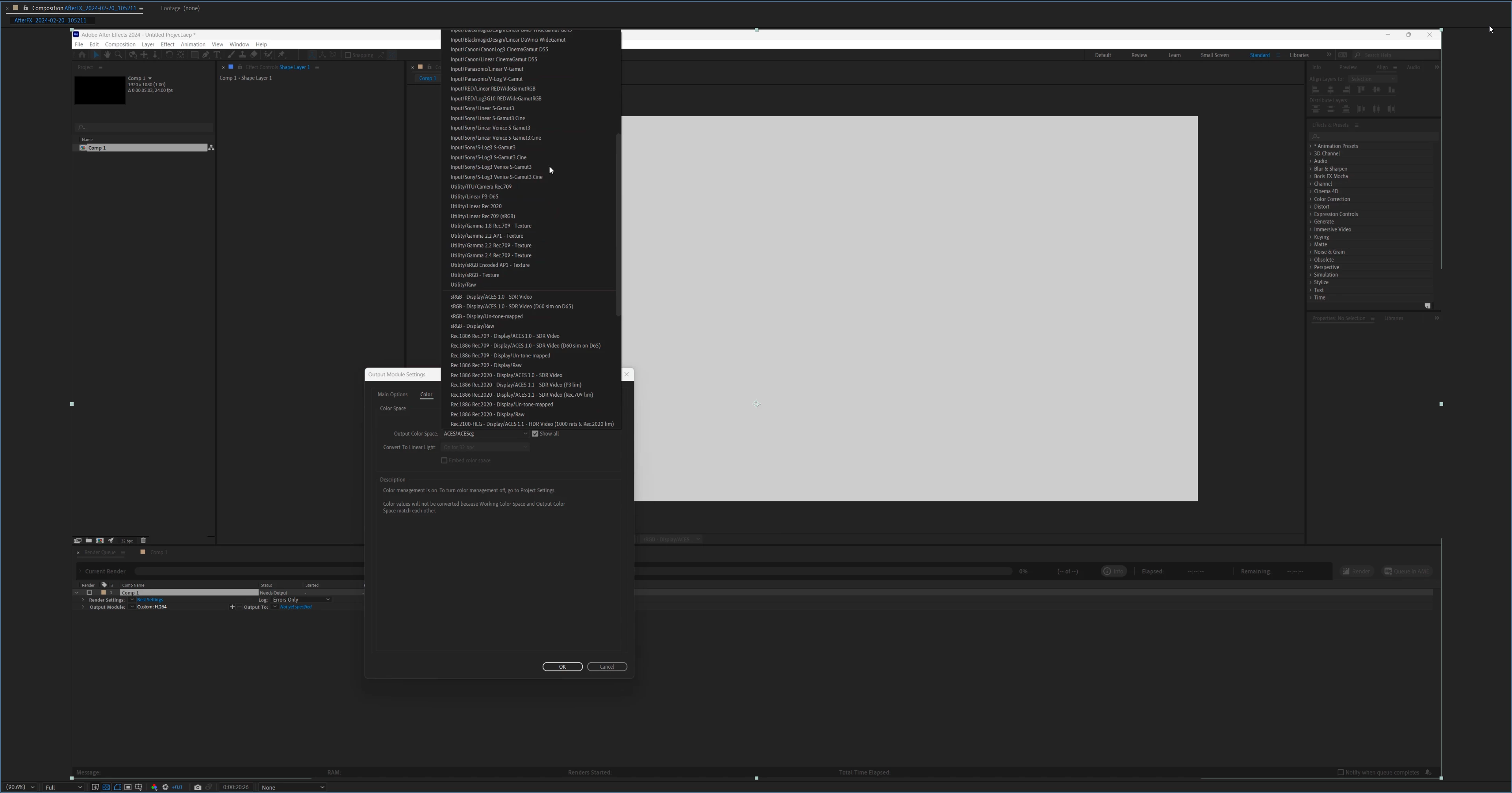This screenshot has height=793, width=1512.
Task: Take snapshot with camera icon
Action: (198, 787)
